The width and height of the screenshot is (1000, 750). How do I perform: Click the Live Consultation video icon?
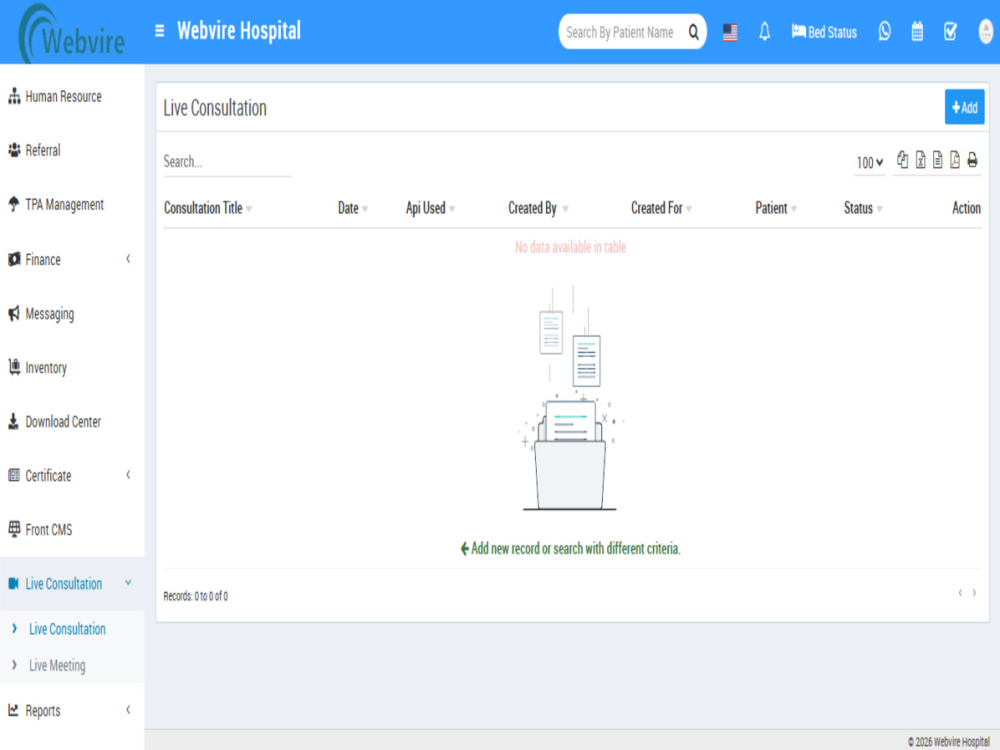point(13,583)
